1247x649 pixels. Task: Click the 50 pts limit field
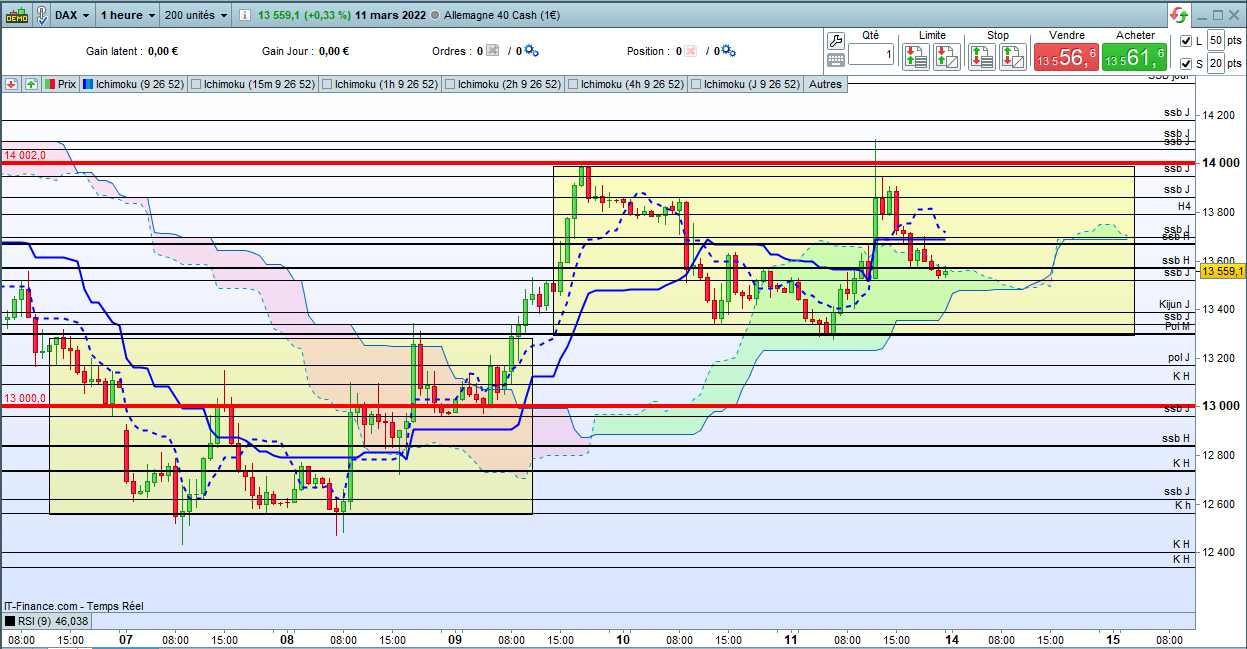[1216, 40]
